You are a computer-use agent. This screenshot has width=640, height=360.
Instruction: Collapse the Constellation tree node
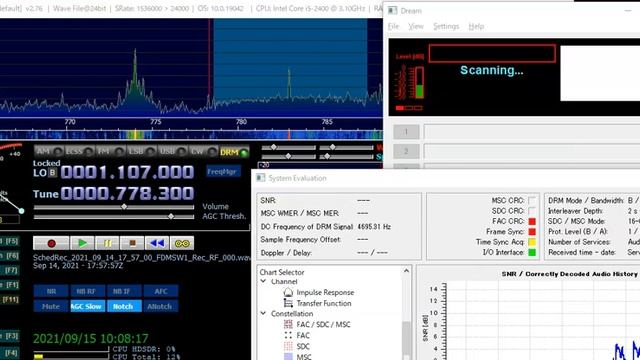tap(263, 313)
